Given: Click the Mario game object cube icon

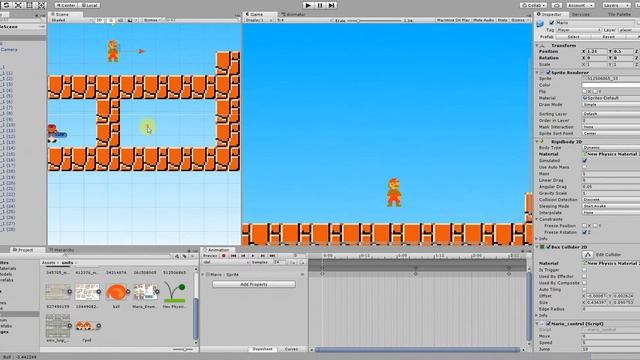Looking at the screenshot, I should coord(540,24).
